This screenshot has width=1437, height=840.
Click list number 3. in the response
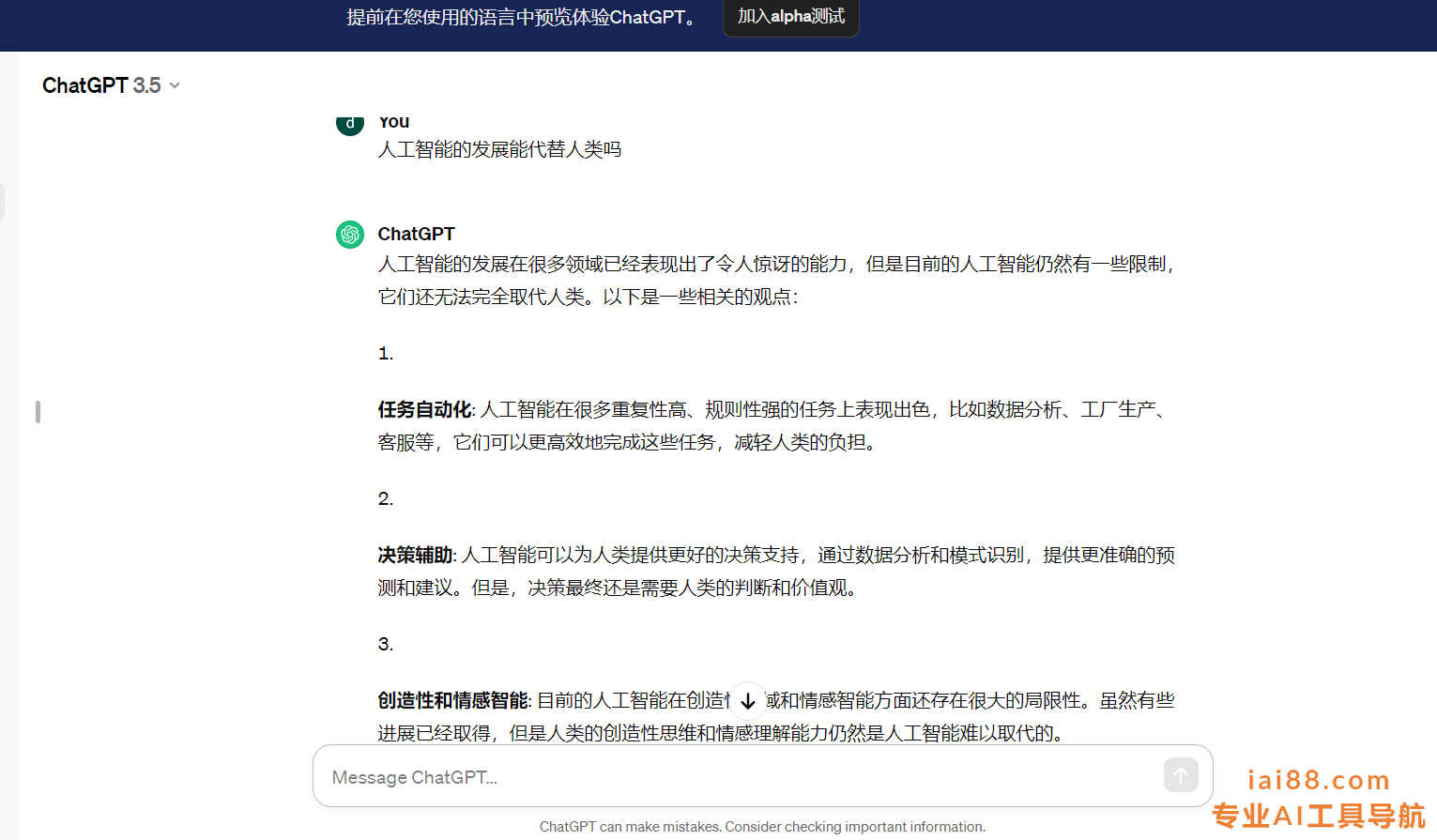pos(386,645)
